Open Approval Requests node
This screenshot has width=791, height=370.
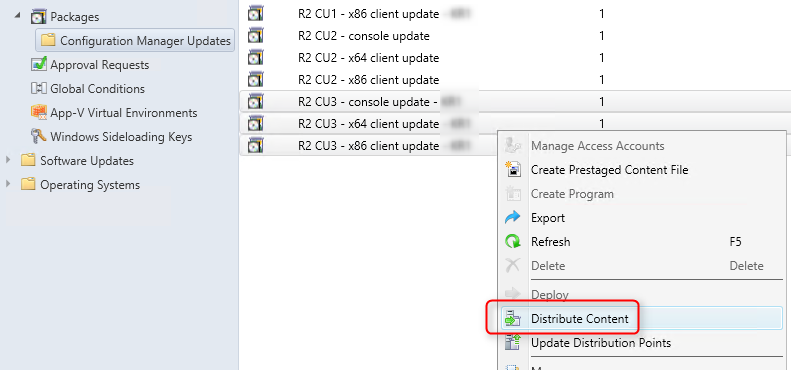click(99, 65)
